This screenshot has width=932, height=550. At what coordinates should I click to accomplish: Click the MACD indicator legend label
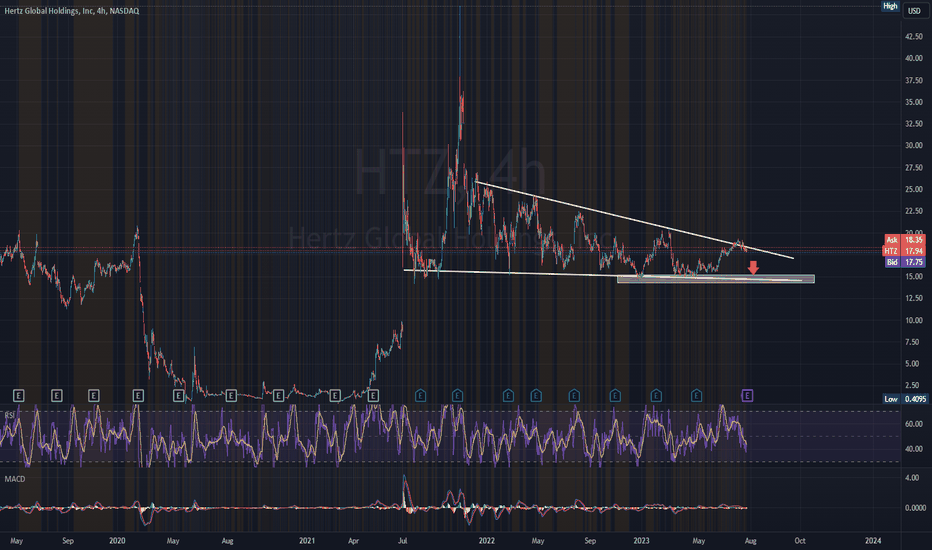pos(15,479)
